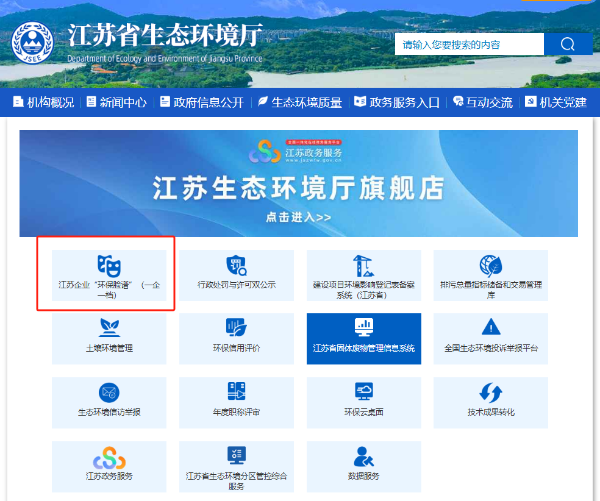Open the 江苏生态环境厅旗舰店 banner

pyautogui.click(x=298, y=183)
